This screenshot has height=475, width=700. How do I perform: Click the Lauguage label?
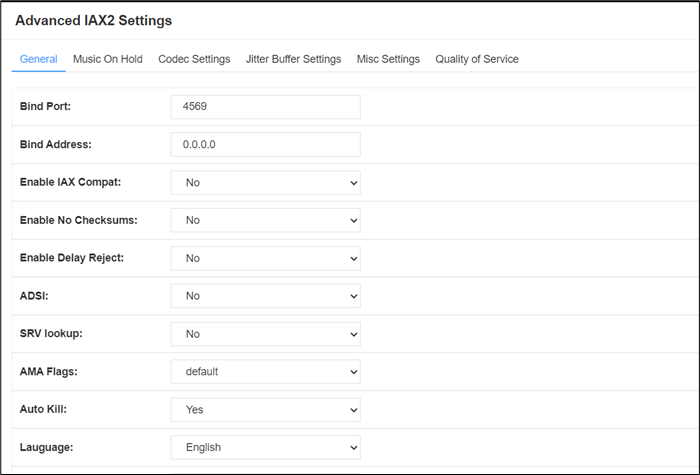46,447
